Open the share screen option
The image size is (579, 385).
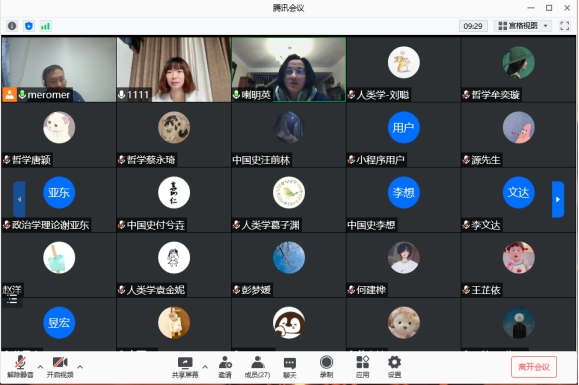[x=185, y=367]
